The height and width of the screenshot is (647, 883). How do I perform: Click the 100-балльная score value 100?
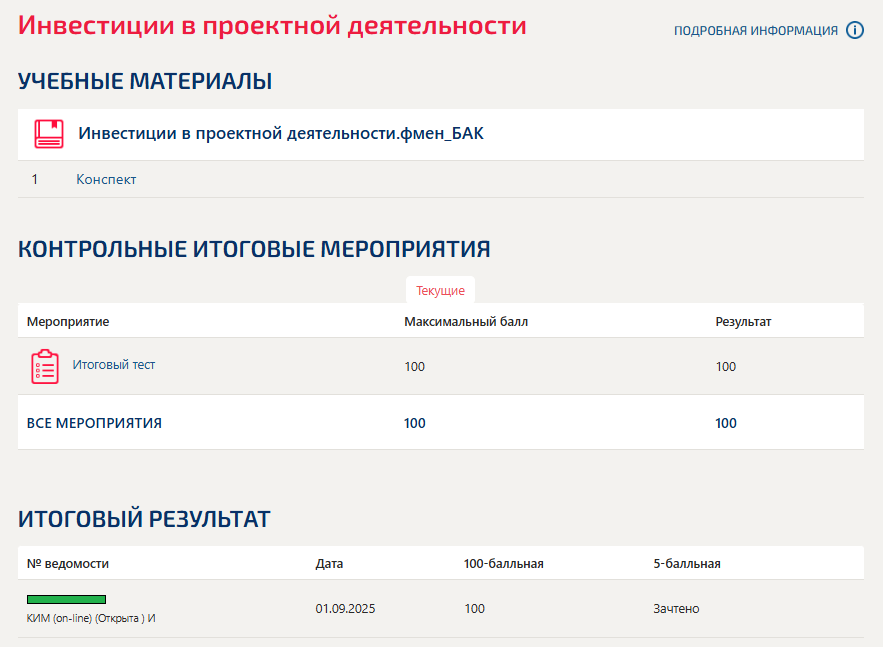coord(475,609)
